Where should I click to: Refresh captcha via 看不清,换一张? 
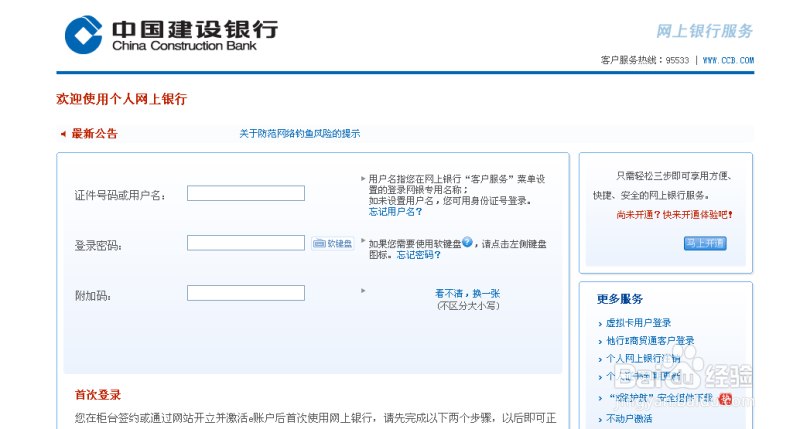[x=467, y=294]
